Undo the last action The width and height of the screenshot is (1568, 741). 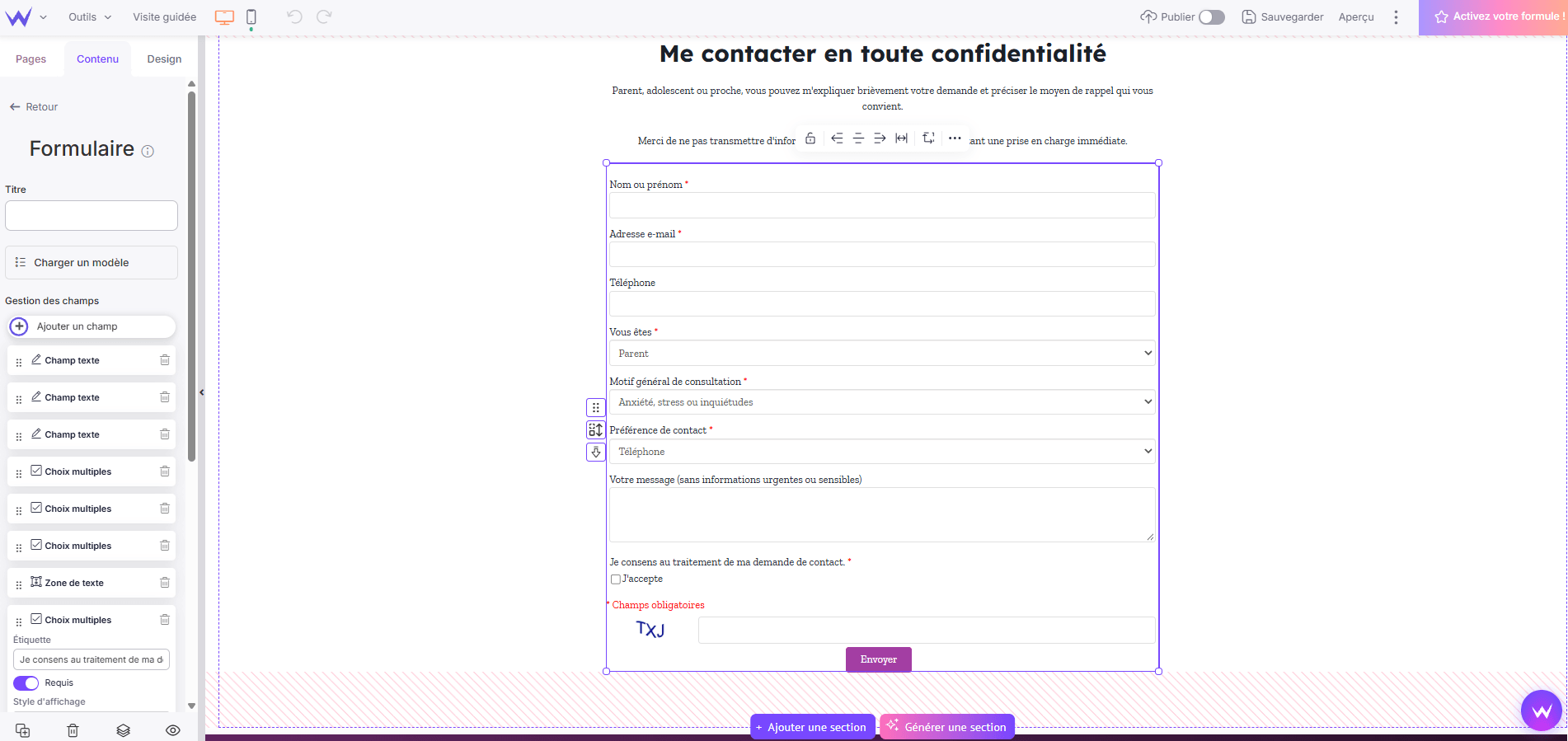pos(294,16)
